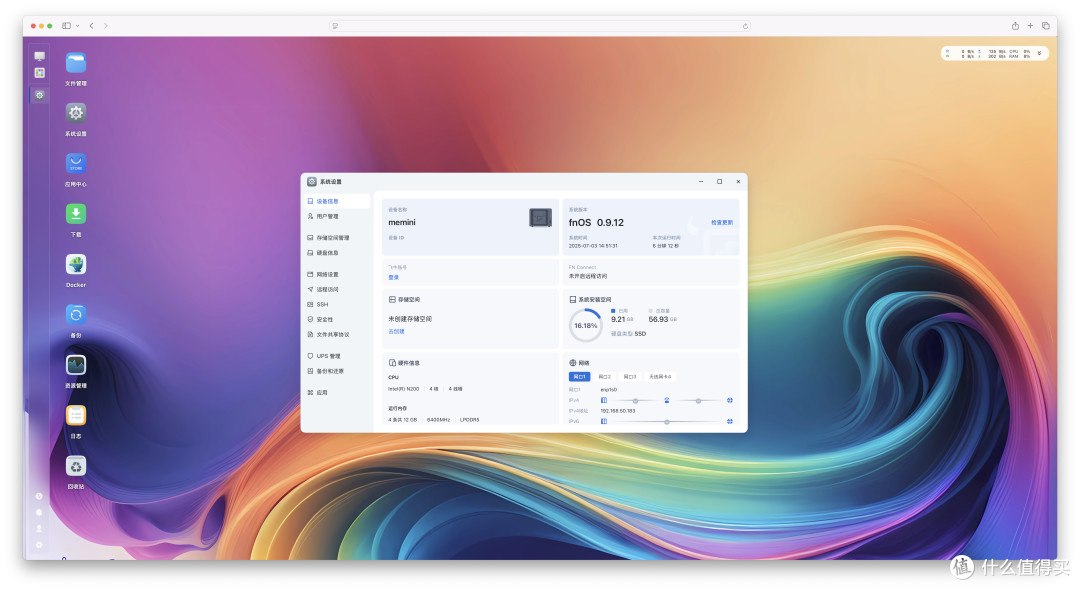Open the 回收站 recycle bin icon

[76, 466]
